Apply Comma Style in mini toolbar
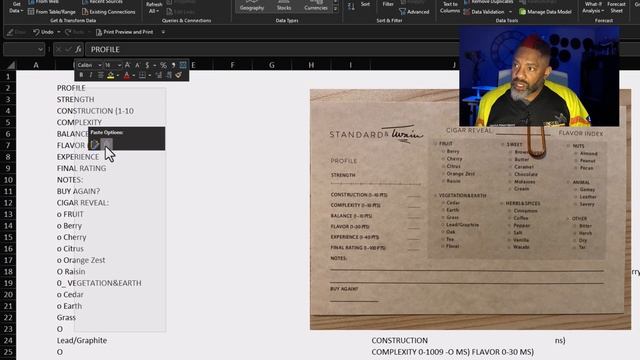 (x=173, y=65)
